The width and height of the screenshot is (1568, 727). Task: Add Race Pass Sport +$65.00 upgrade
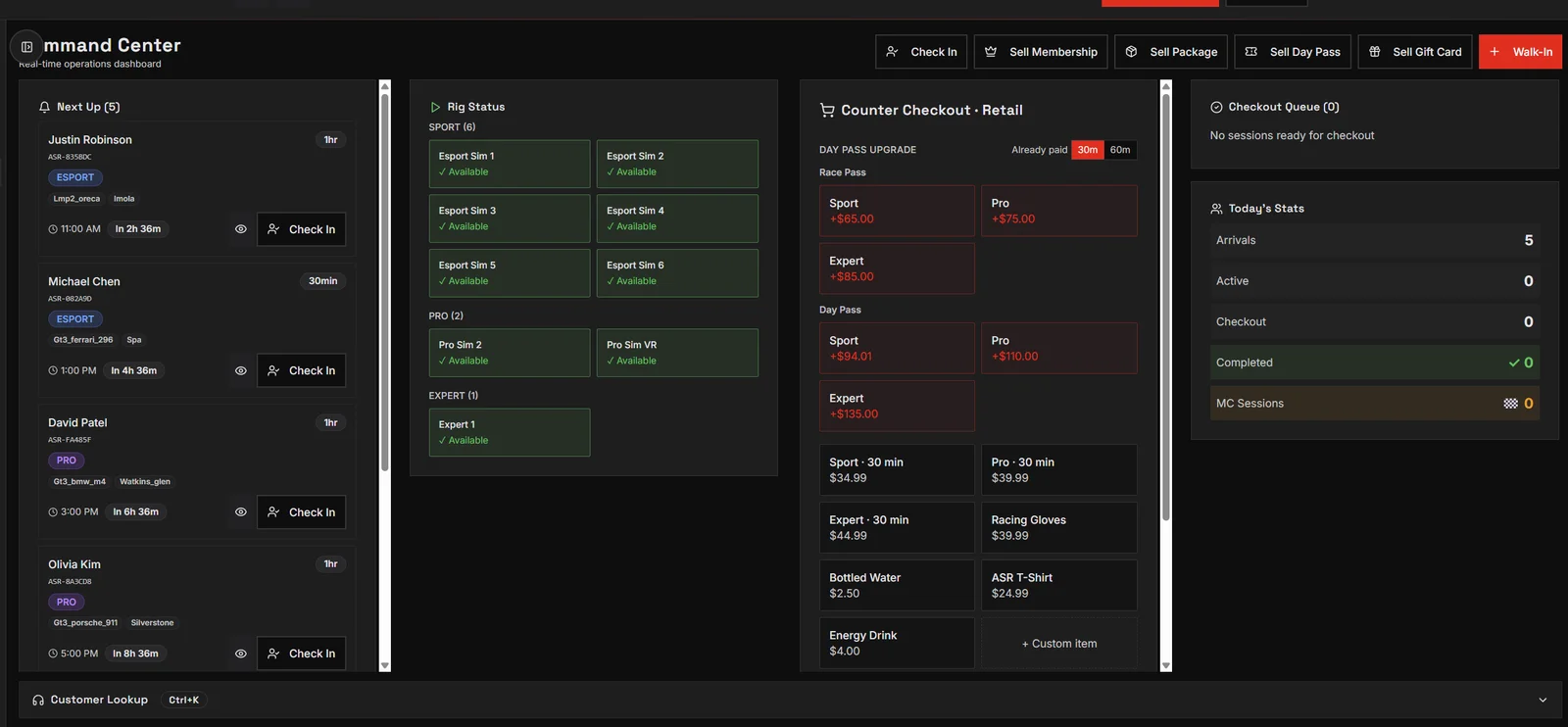[897, 211]
